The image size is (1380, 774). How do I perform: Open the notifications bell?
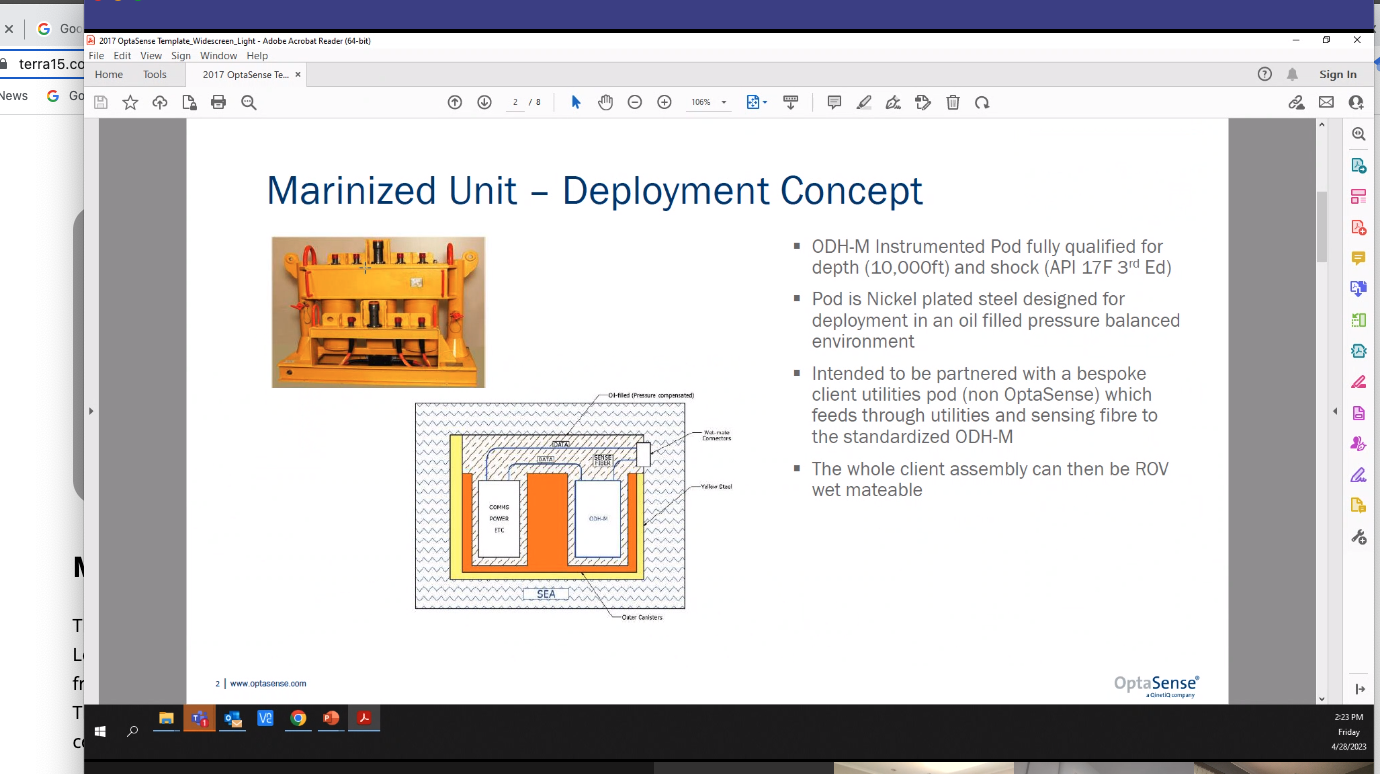(x=1292, y=74)
